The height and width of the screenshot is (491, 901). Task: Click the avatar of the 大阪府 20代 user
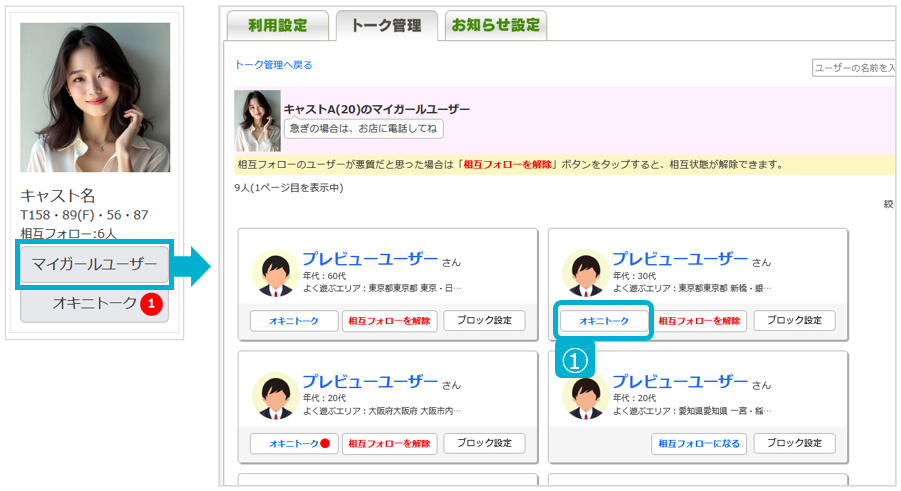[x=273, y=395]
